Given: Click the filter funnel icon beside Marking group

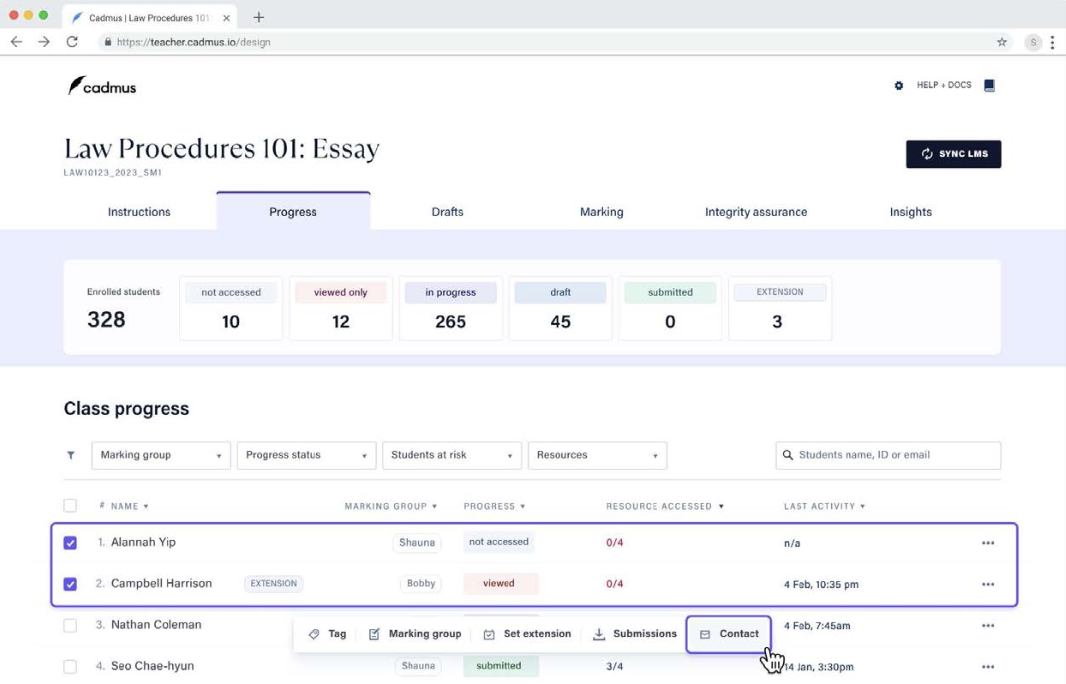Looking at the screenshot, I should 71,455.
